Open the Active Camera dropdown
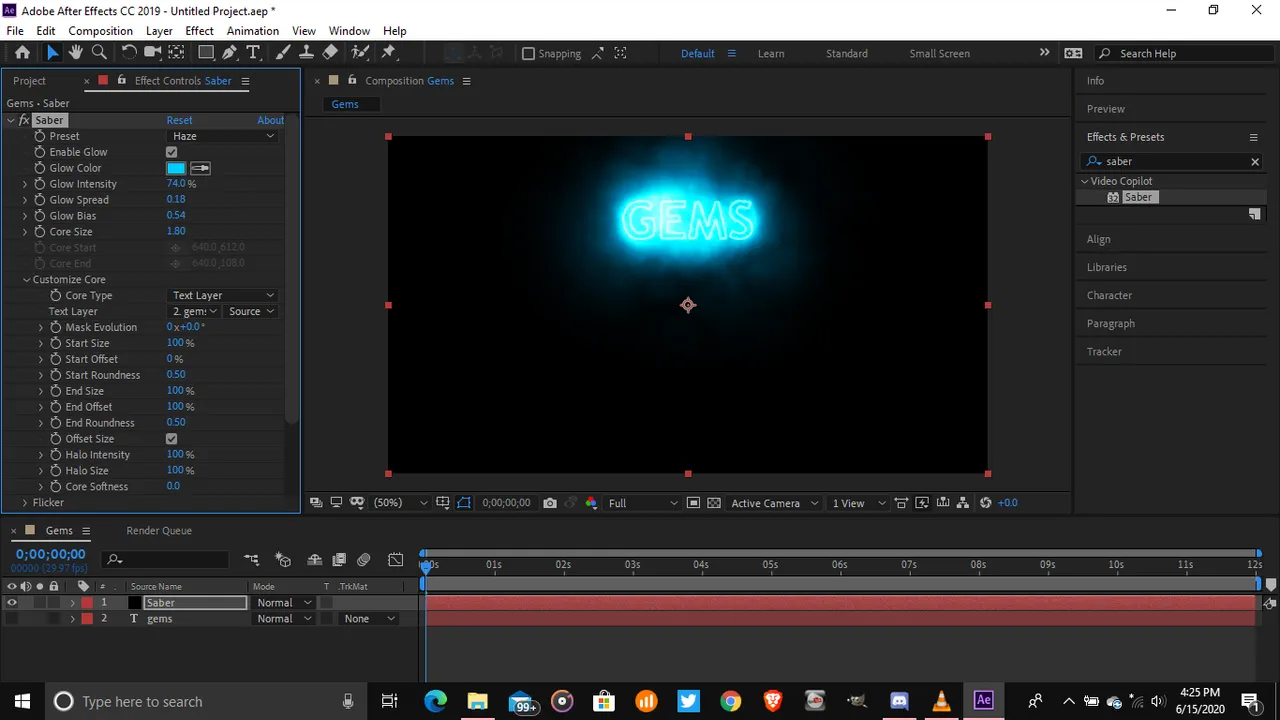The height and width of the screenshot is (720, 1280). click(x=775, y=503)
